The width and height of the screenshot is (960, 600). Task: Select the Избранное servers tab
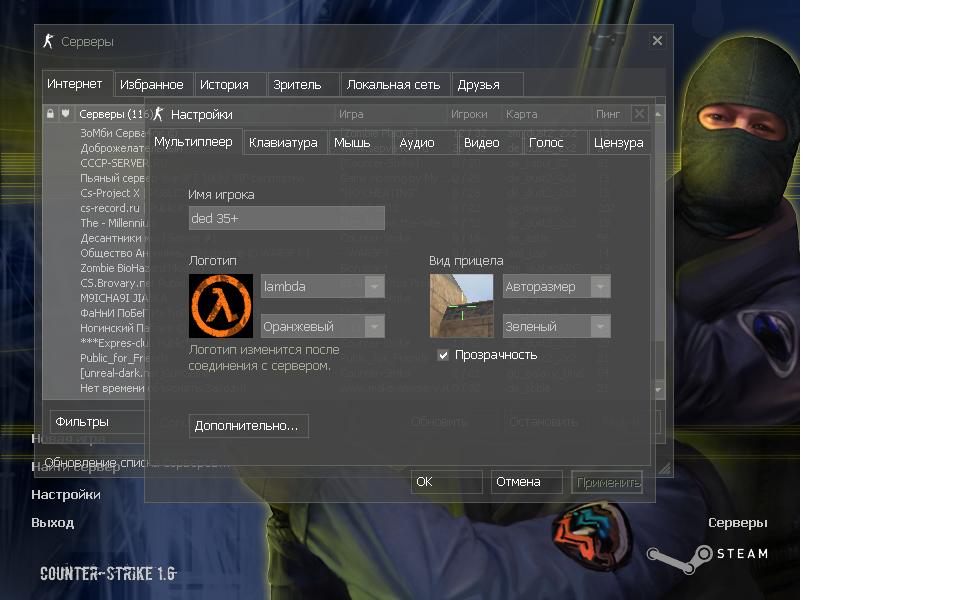point(152,85)
